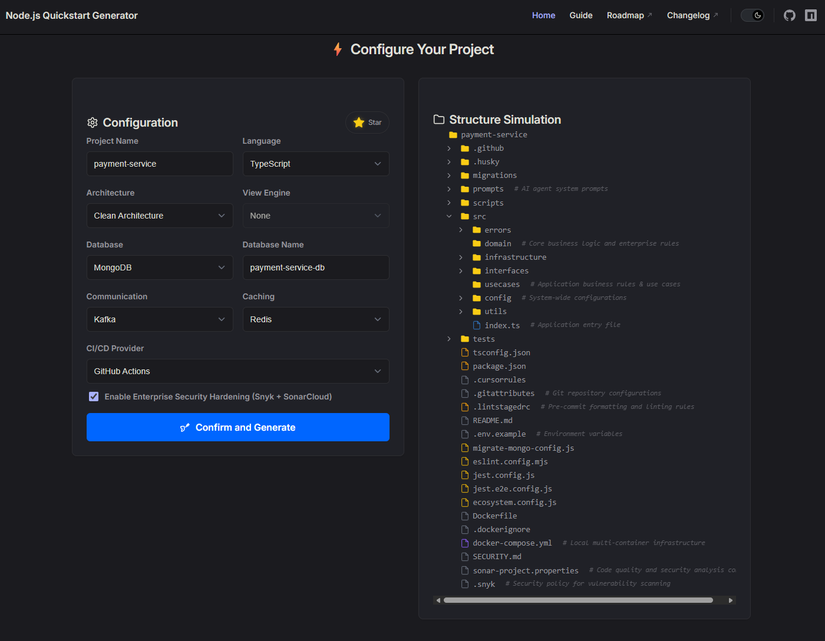
Task: Click the domain folder icon
Action: [x=477, y=243]
